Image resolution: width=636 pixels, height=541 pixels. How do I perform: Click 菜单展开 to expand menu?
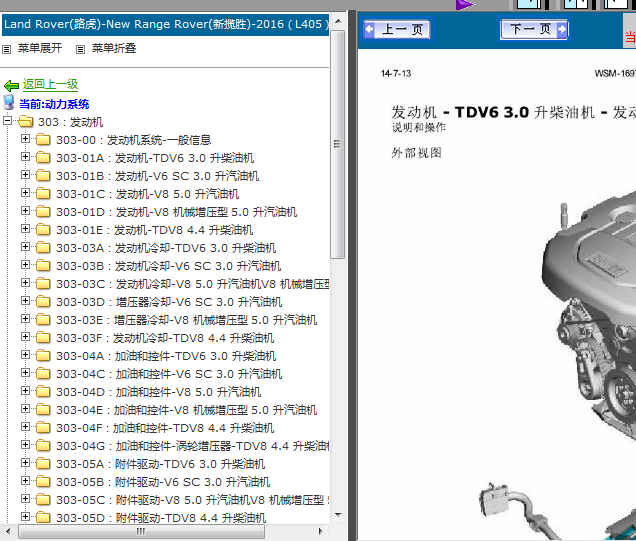(40, 49)
